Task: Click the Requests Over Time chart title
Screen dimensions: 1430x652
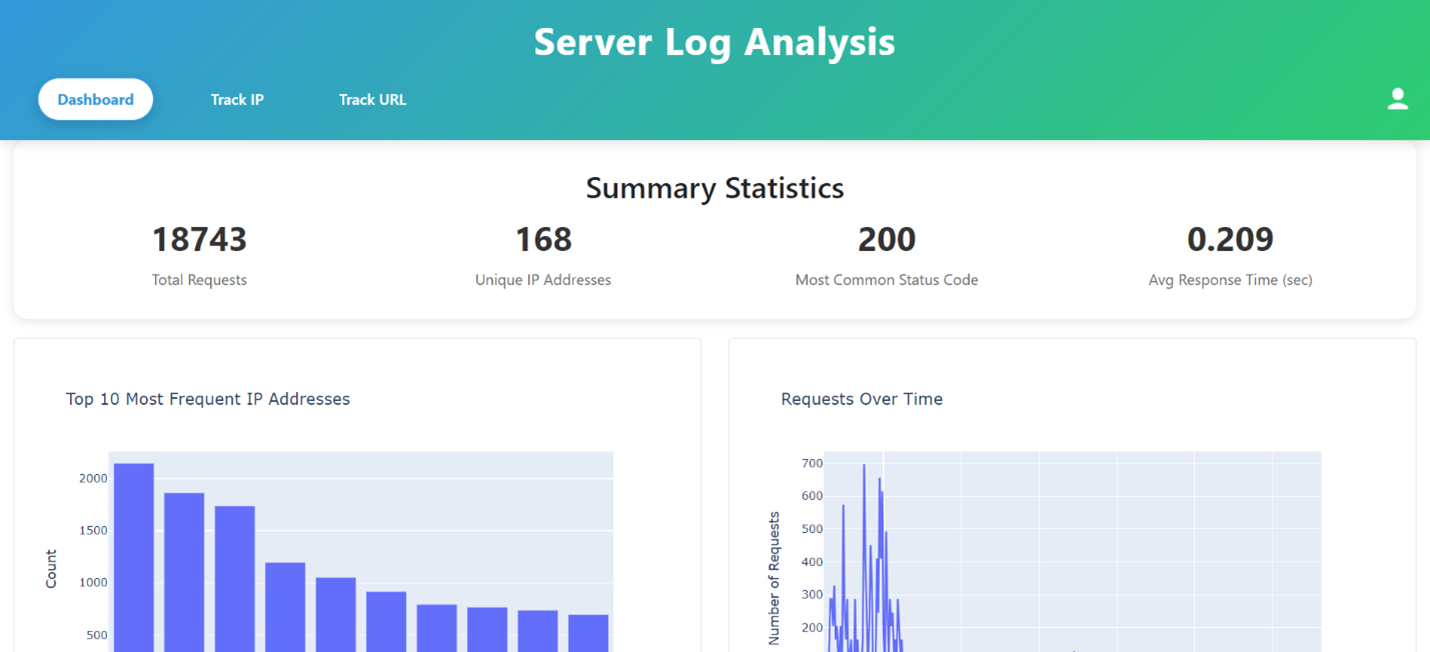Action: pyautogui.click(x=861, y=399)
